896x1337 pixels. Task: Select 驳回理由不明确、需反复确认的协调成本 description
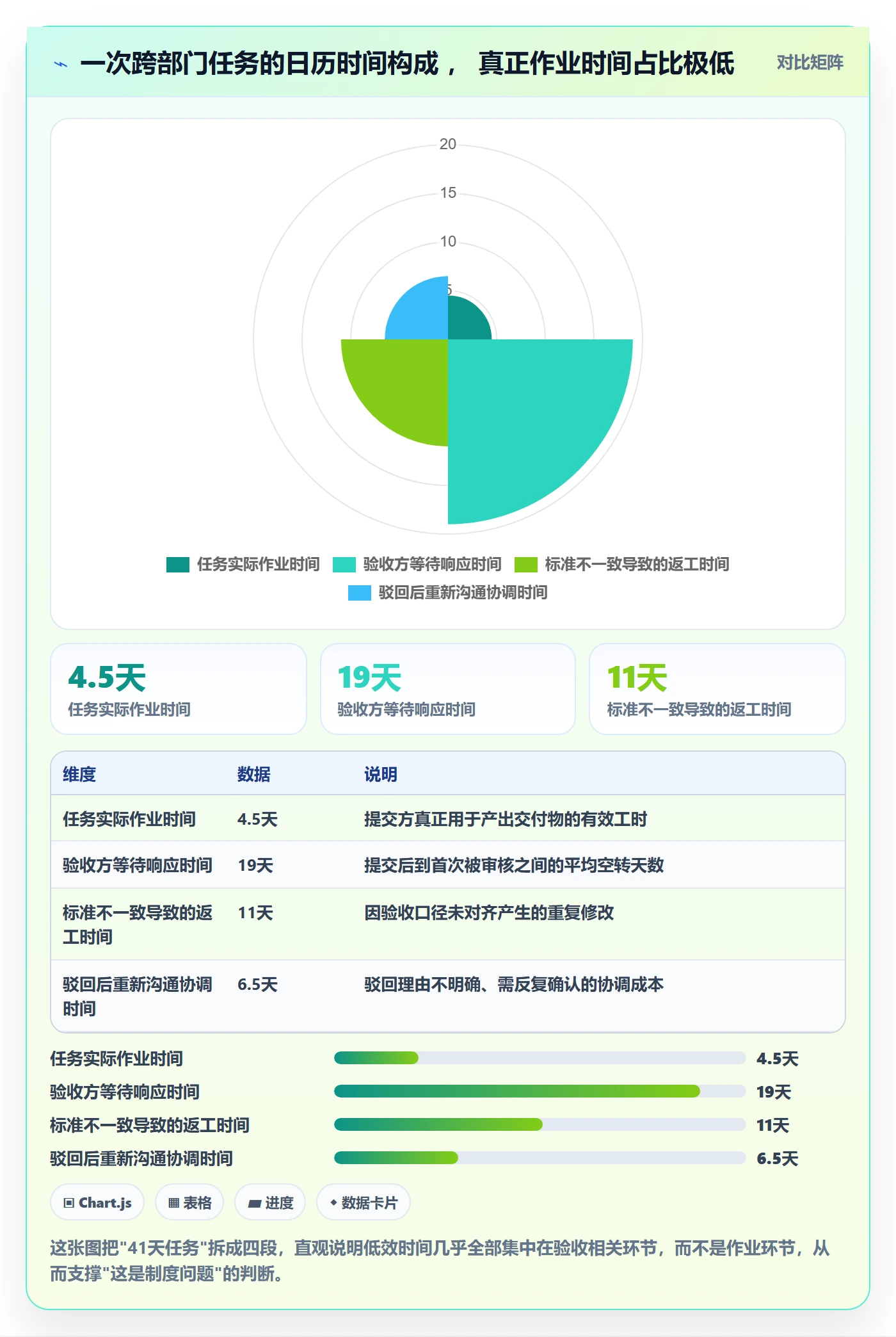[514, 984]
